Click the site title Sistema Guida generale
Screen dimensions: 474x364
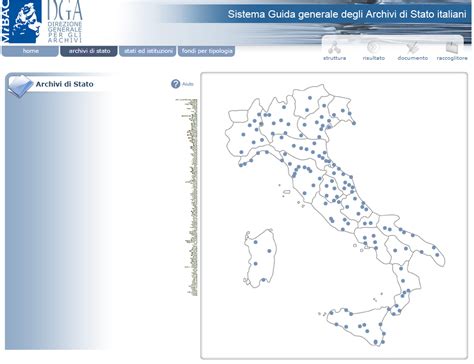pos(347,14)
